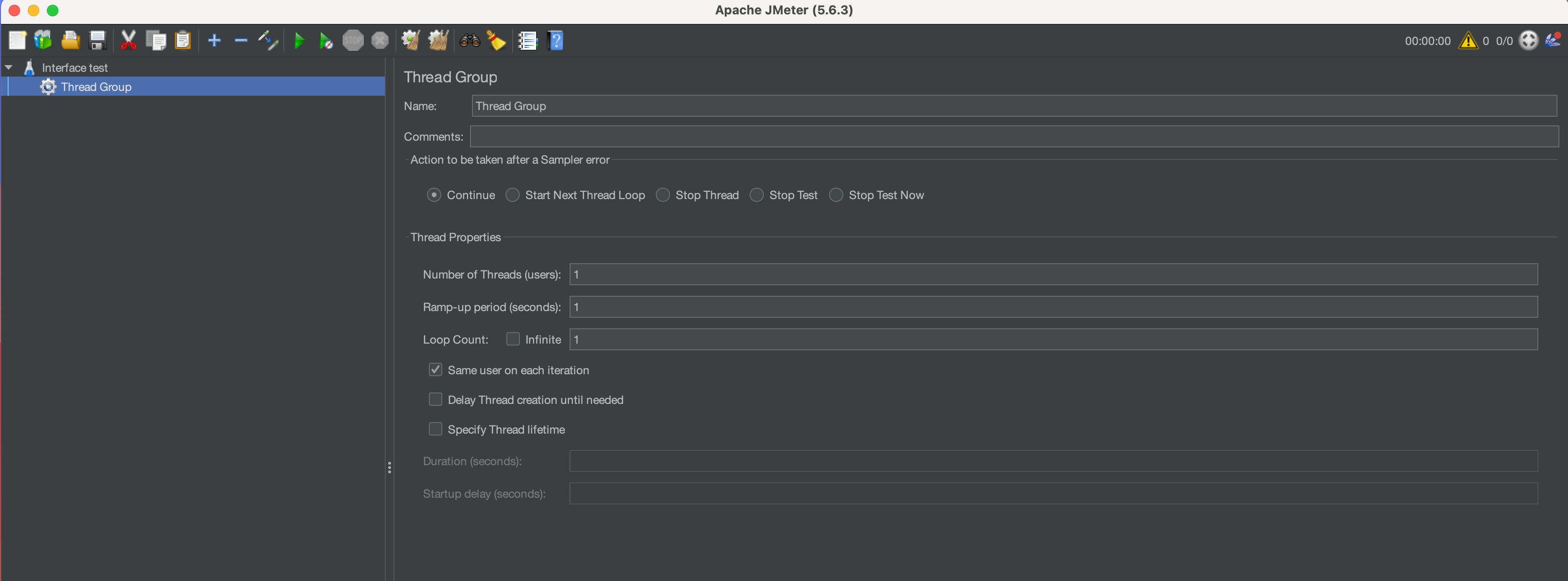Cut the selected element

click(x=128, y=41)
